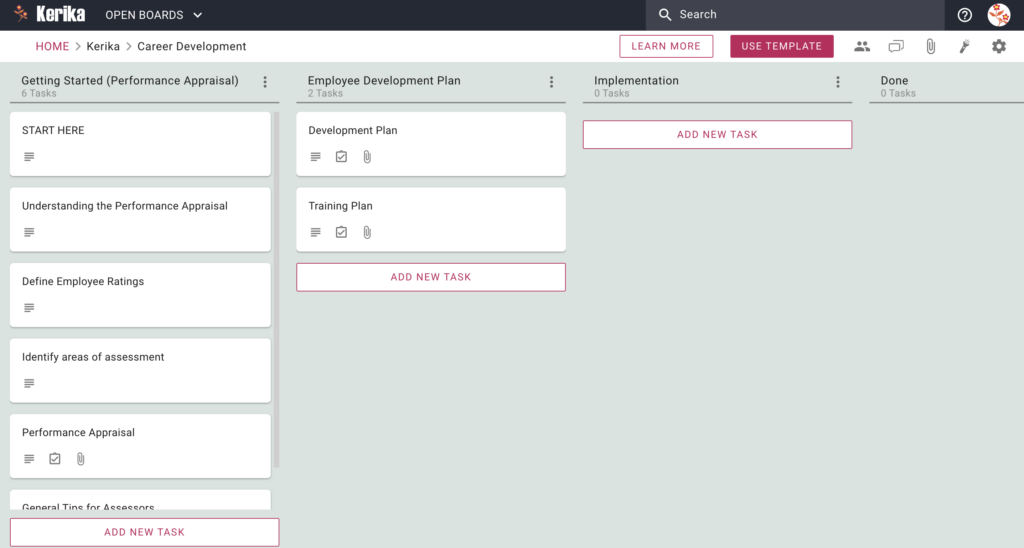This screenshot has width=1024, height=548.
Task: Click the Kerika logo icon
Action: 21,14
